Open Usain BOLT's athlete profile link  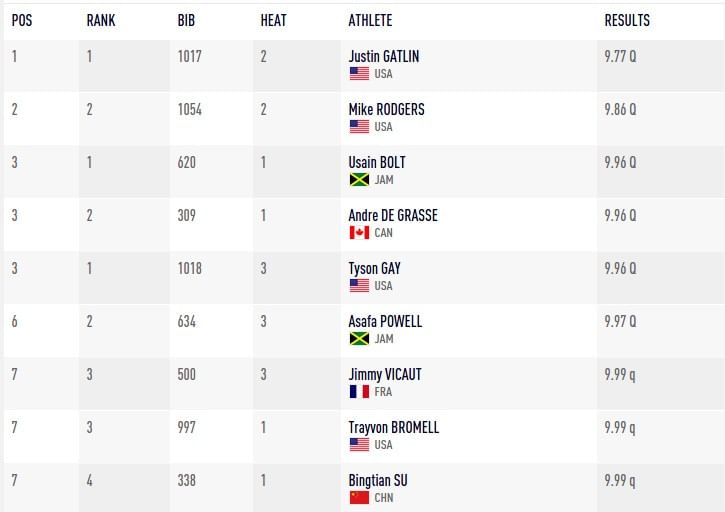pyautogui.click(x=377, y=162)
